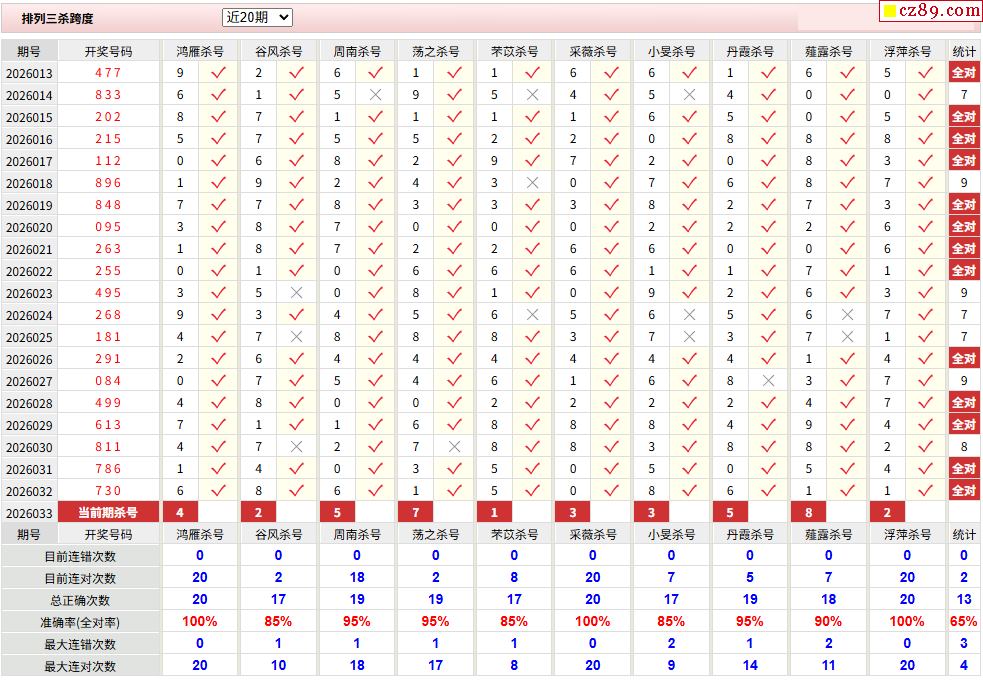The image size is (983, 680).
Task: Click the 准确率(全对率) row label
Action: [x=80, y=622]
